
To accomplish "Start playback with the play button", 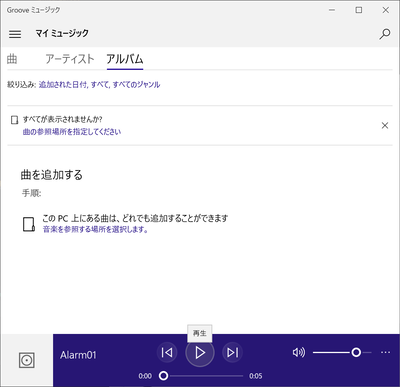I will [x=200, y=352].
